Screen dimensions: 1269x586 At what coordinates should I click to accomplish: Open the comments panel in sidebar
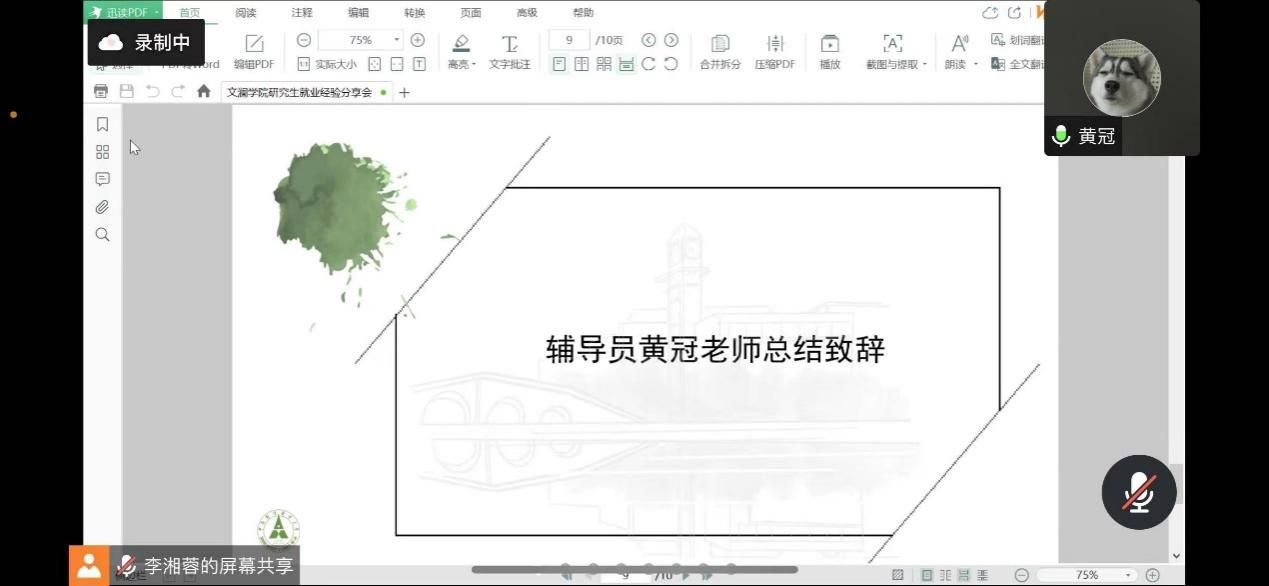click(102, 179)
